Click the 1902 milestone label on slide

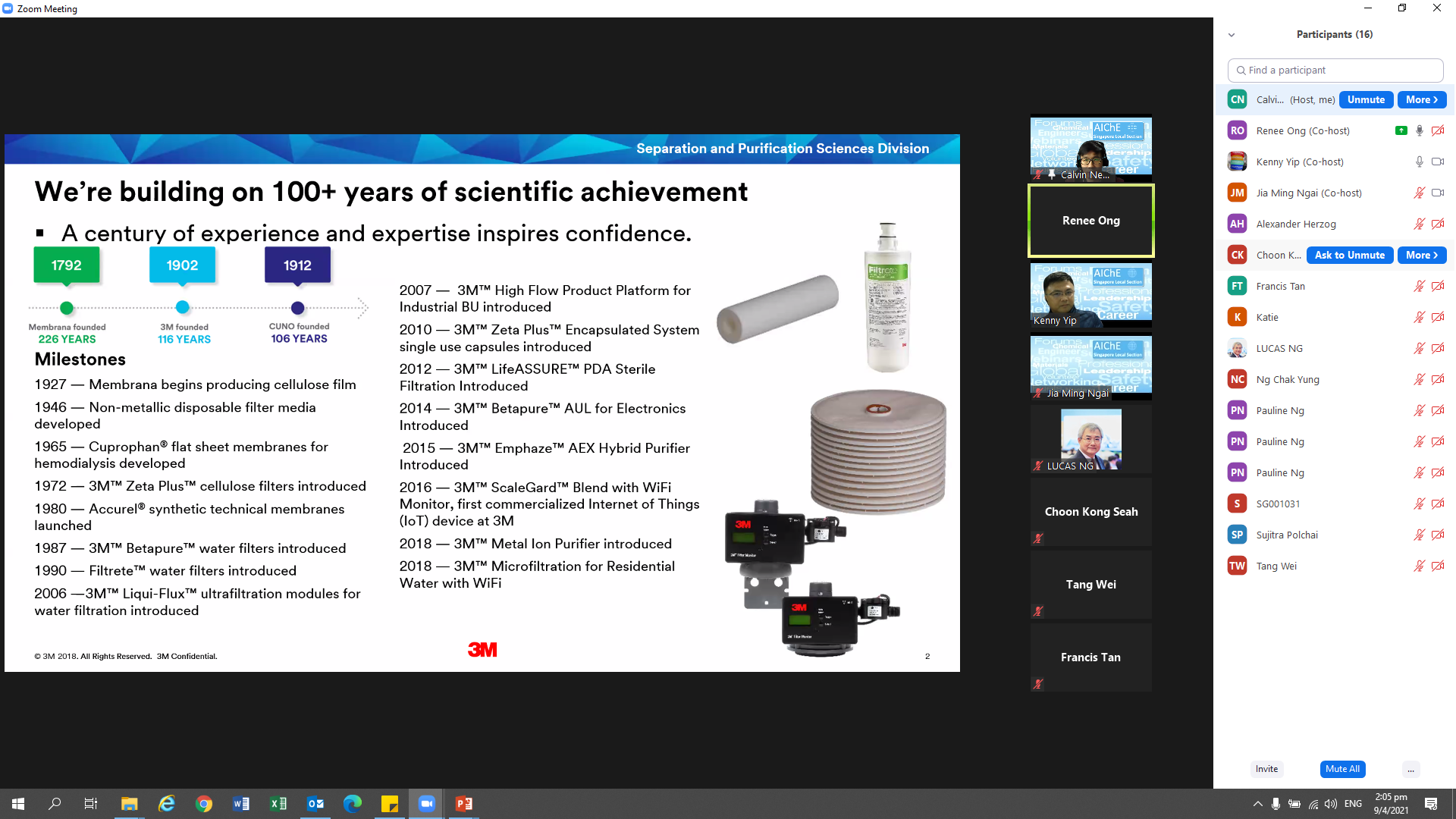[182, 265]
